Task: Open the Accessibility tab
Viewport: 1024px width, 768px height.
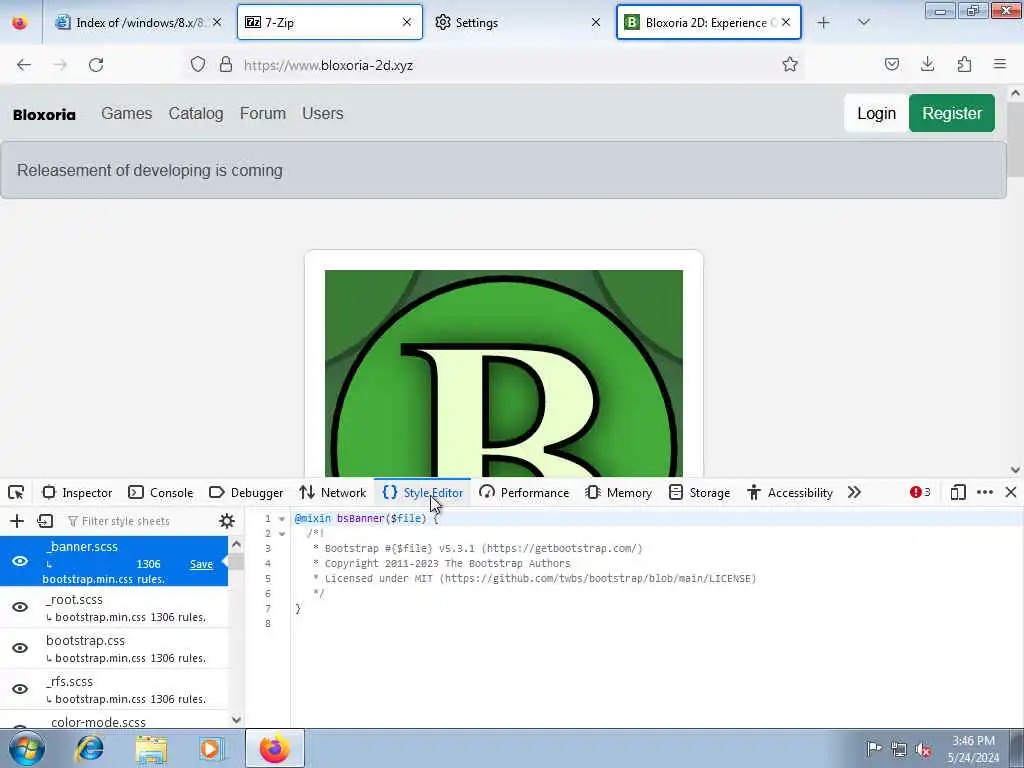Action: [790, 492]
